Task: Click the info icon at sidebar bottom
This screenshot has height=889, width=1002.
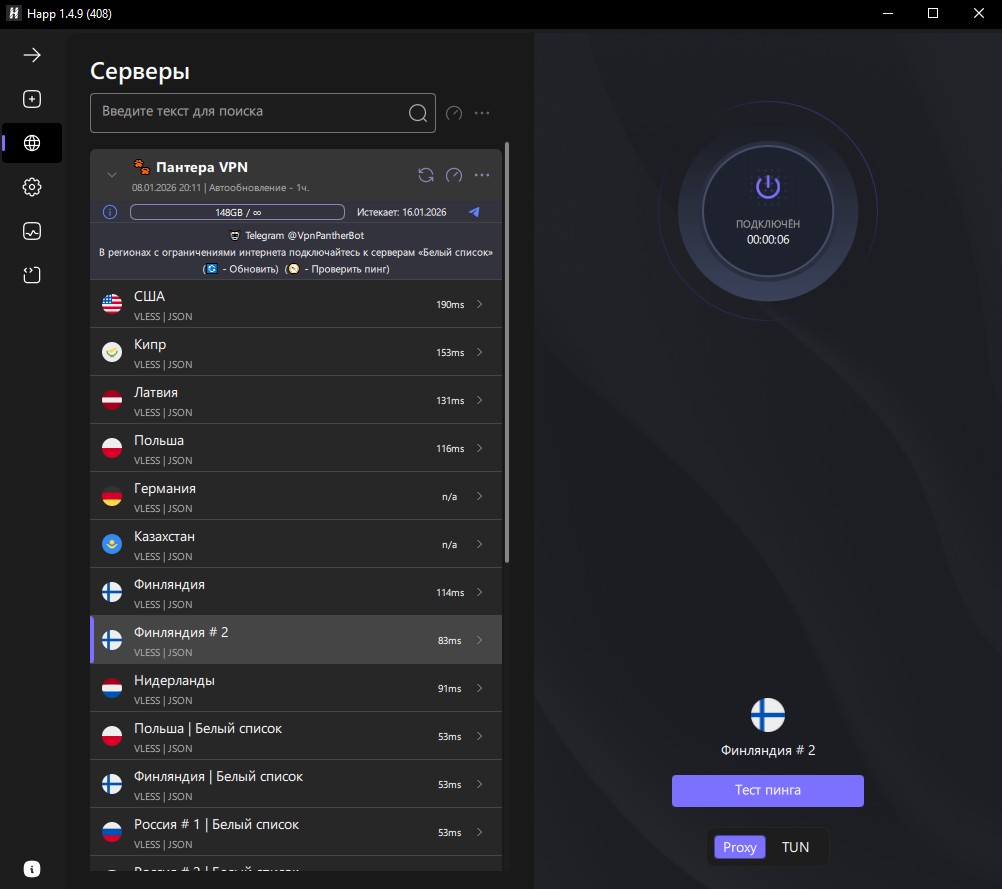Action: click(x=32, y=868)
